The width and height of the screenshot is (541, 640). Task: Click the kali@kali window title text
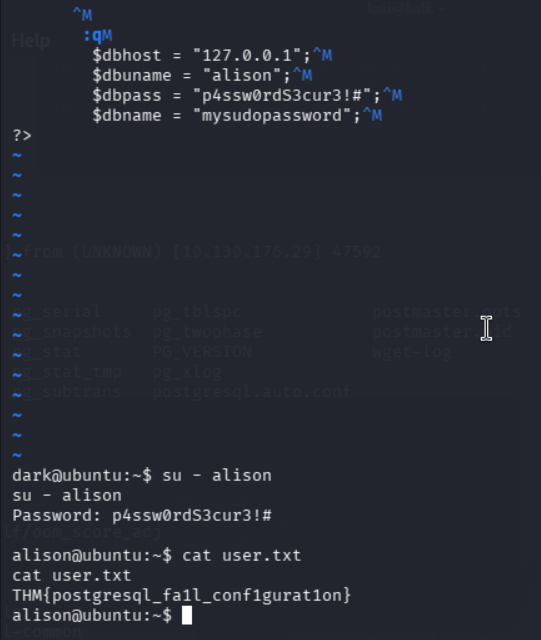(406, 8)
